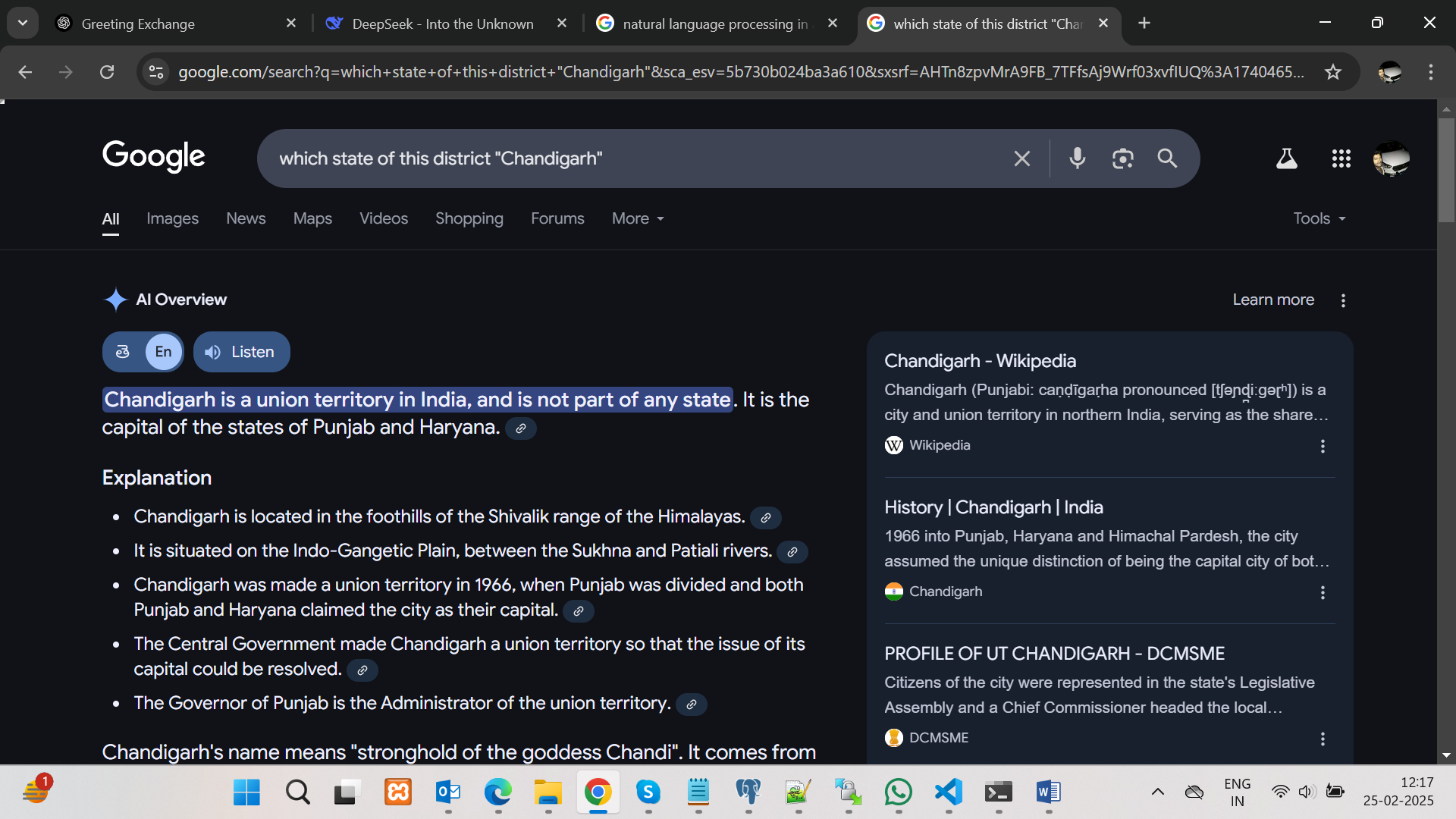The height and width of the screenshot is (819, 1456).
Task: Switch AI Overview to regional language option
Action: click(123, 352)
